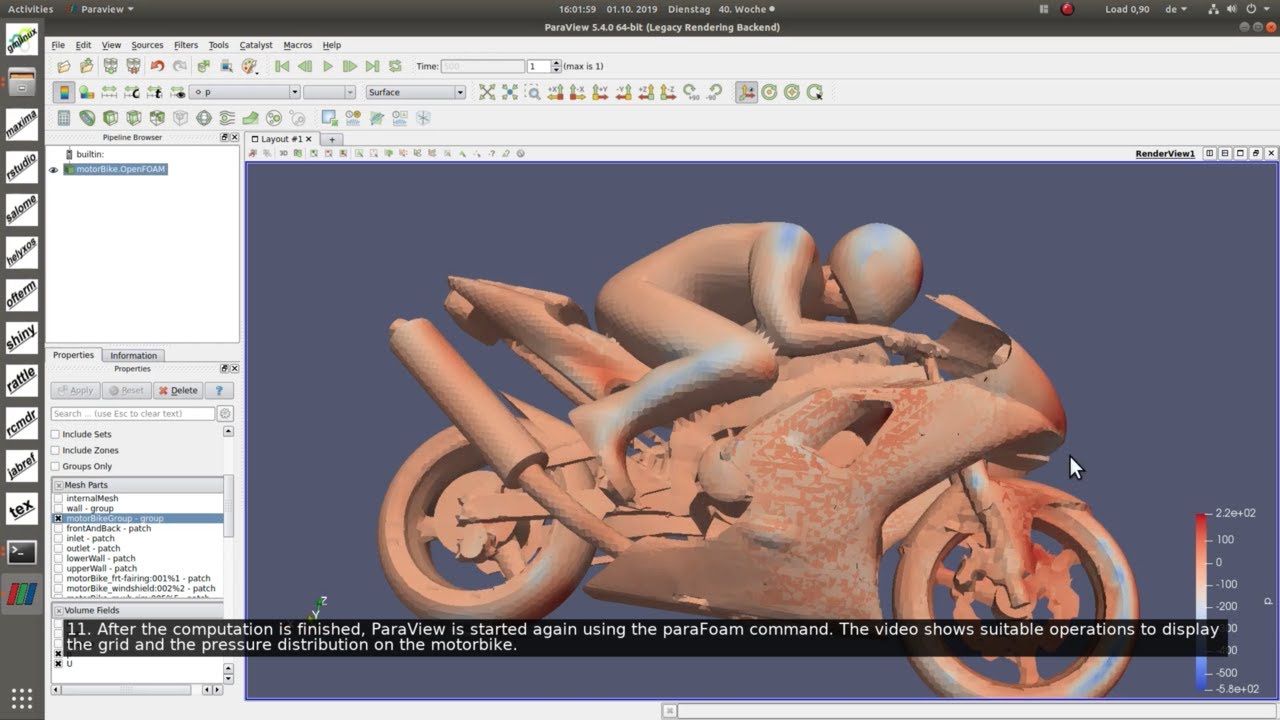Open the Sources menu

click(x=147, y=45)
